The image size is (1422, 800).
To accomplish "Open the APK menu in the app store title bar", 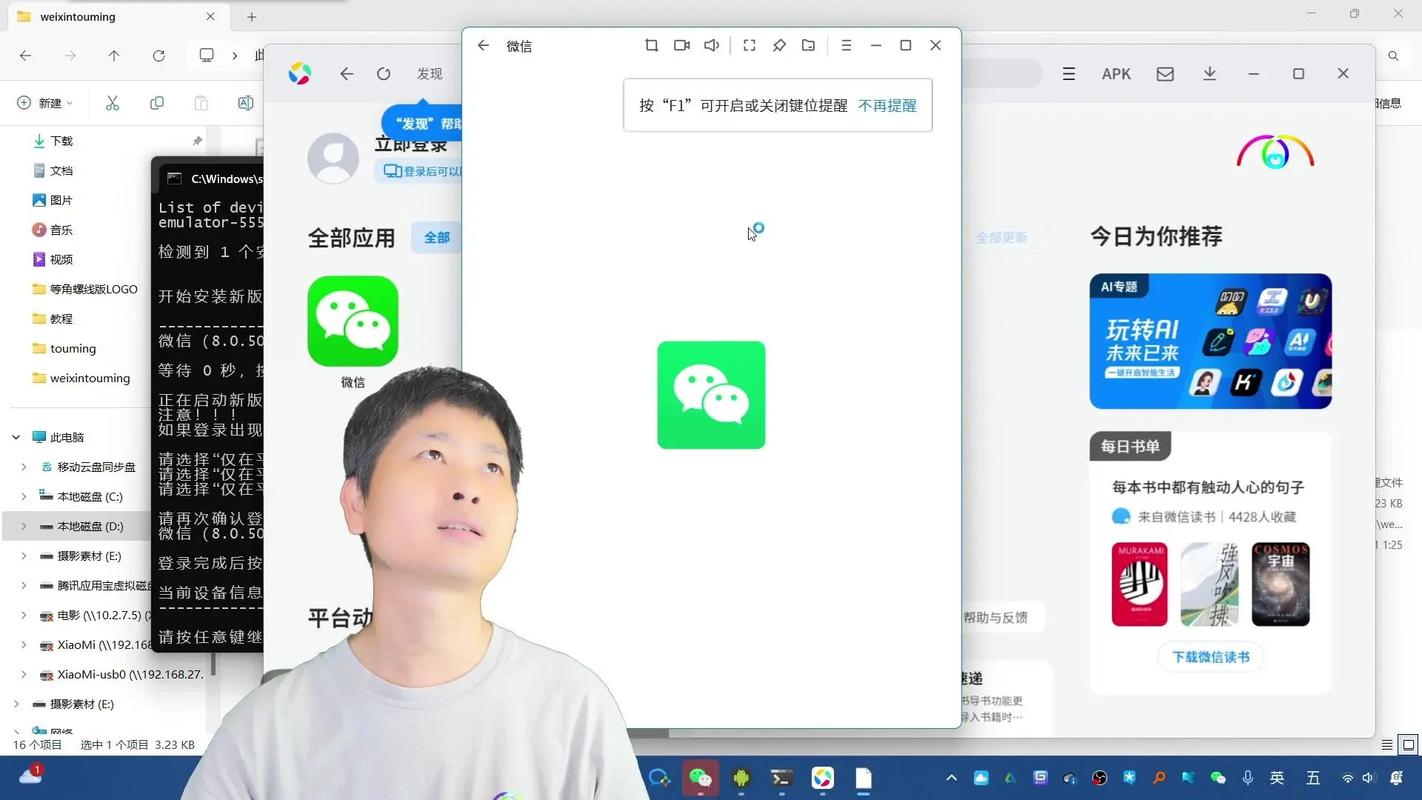I will 1117,74.
